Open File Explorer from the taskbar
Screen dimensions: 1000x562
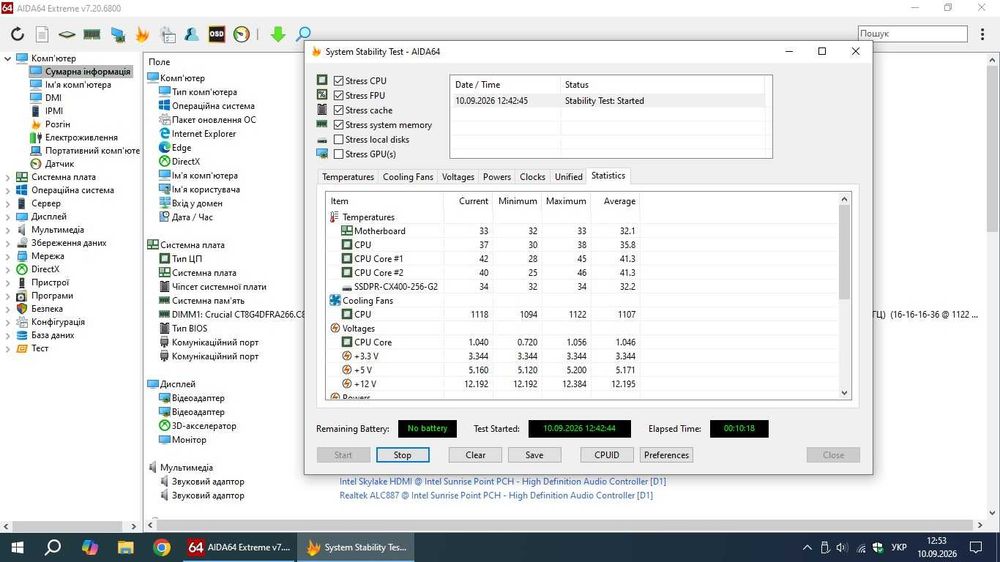126,547
